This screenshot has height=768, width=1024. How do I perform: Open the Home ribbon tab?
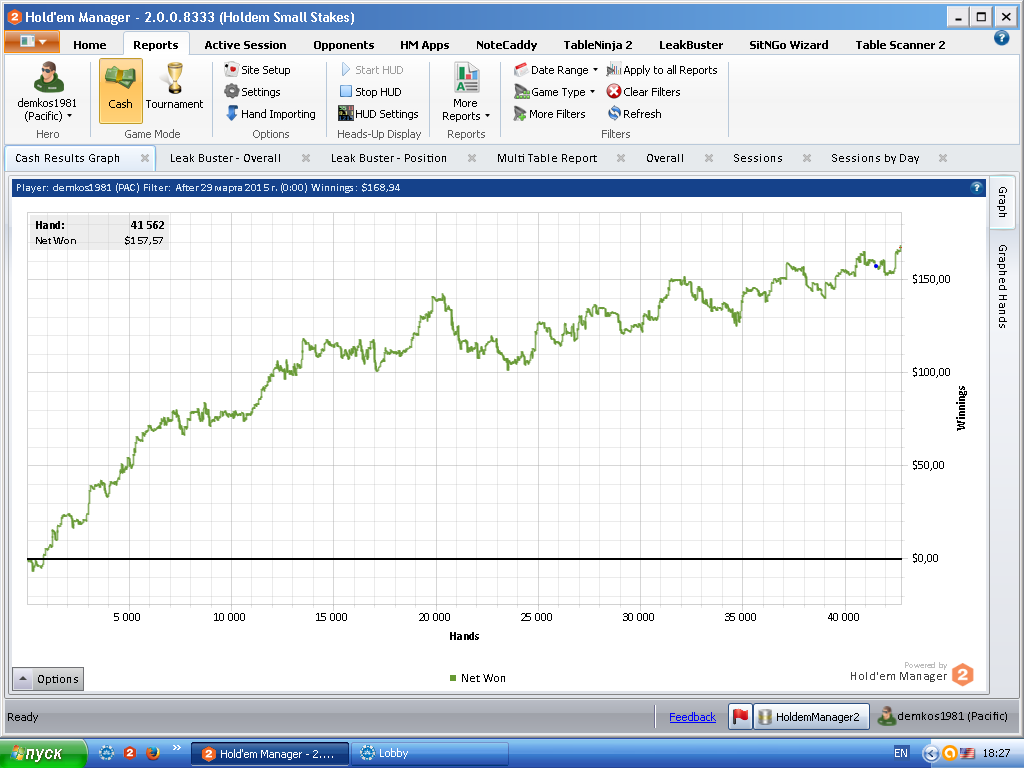pyautogui.click(x=89, y=44)
